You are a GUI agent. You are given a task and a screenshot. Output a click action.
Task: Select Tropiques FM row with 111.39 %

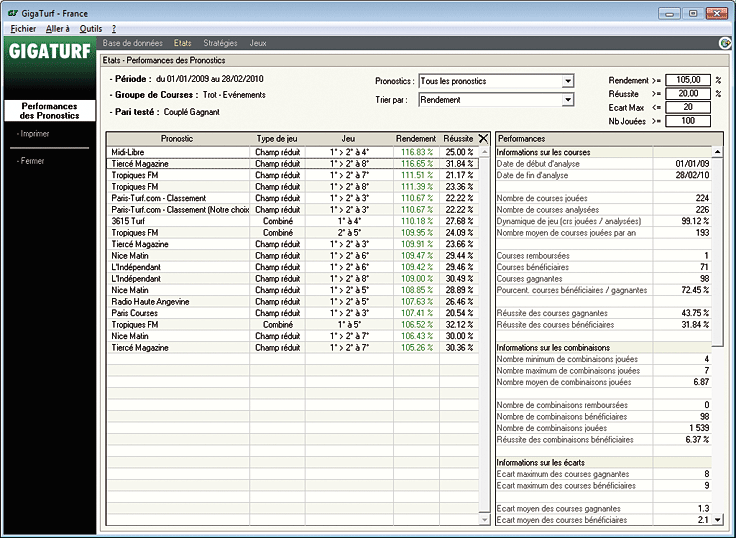pos(293,187)
